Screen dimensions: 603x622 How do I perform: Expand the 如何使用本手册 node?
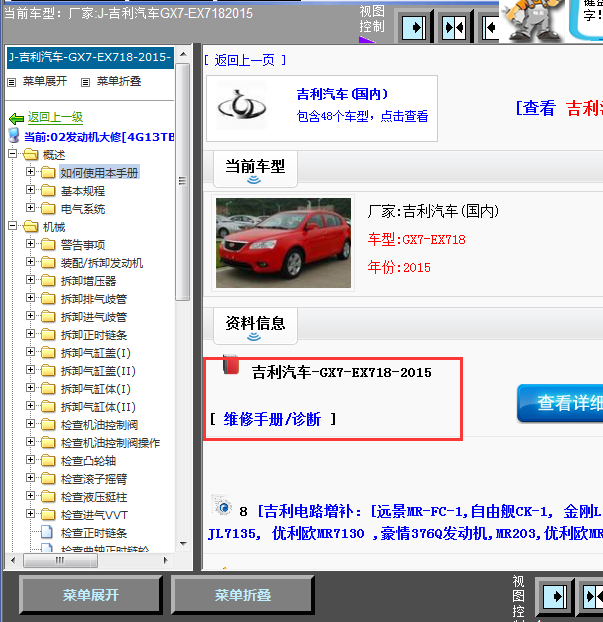click(x=30, y=171)
